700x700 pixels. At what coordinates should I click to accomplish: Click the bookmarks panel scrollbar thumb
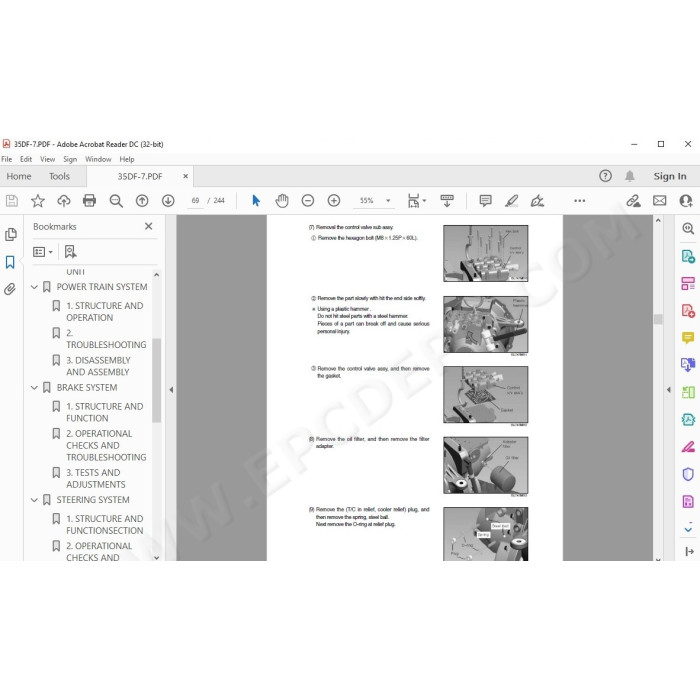point(156,380)
